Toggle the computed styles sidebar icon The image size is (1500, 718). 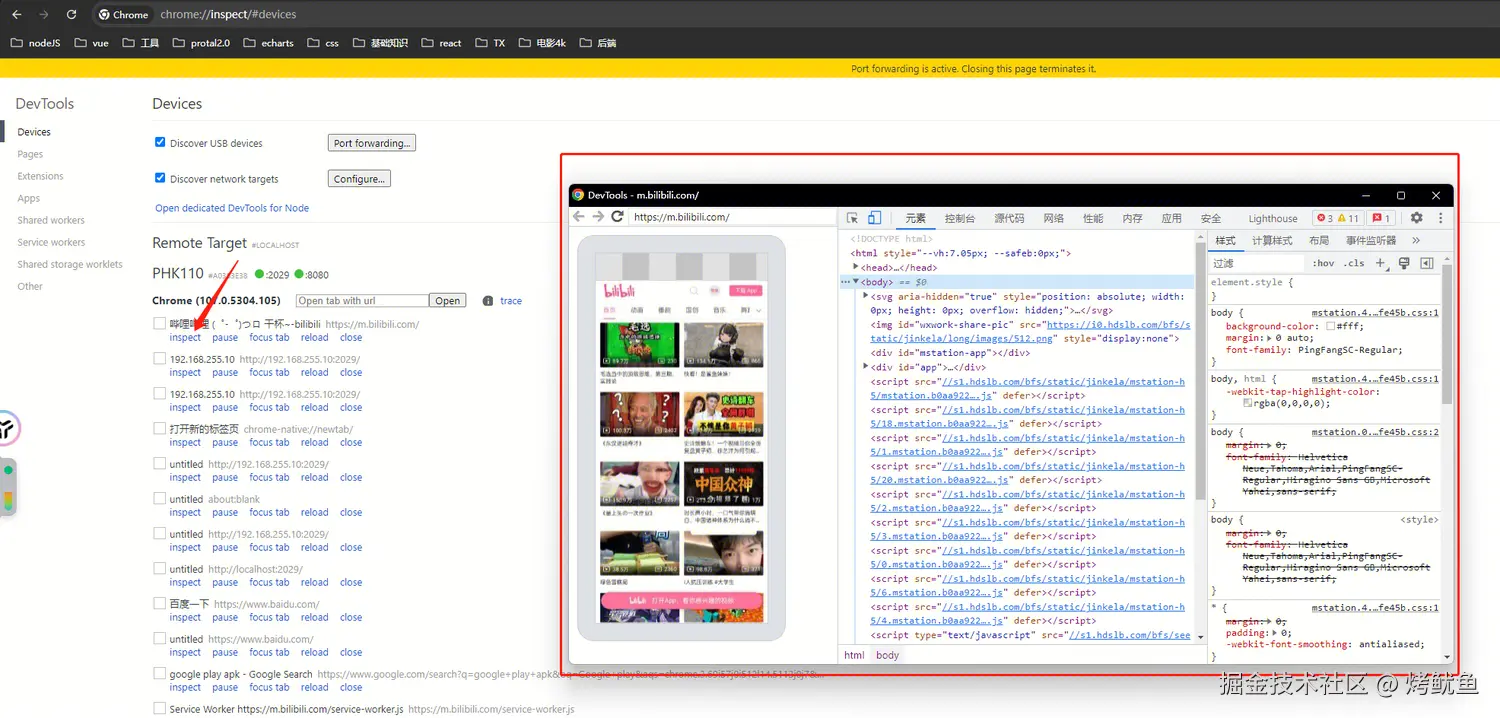(x=1426, y=263)
